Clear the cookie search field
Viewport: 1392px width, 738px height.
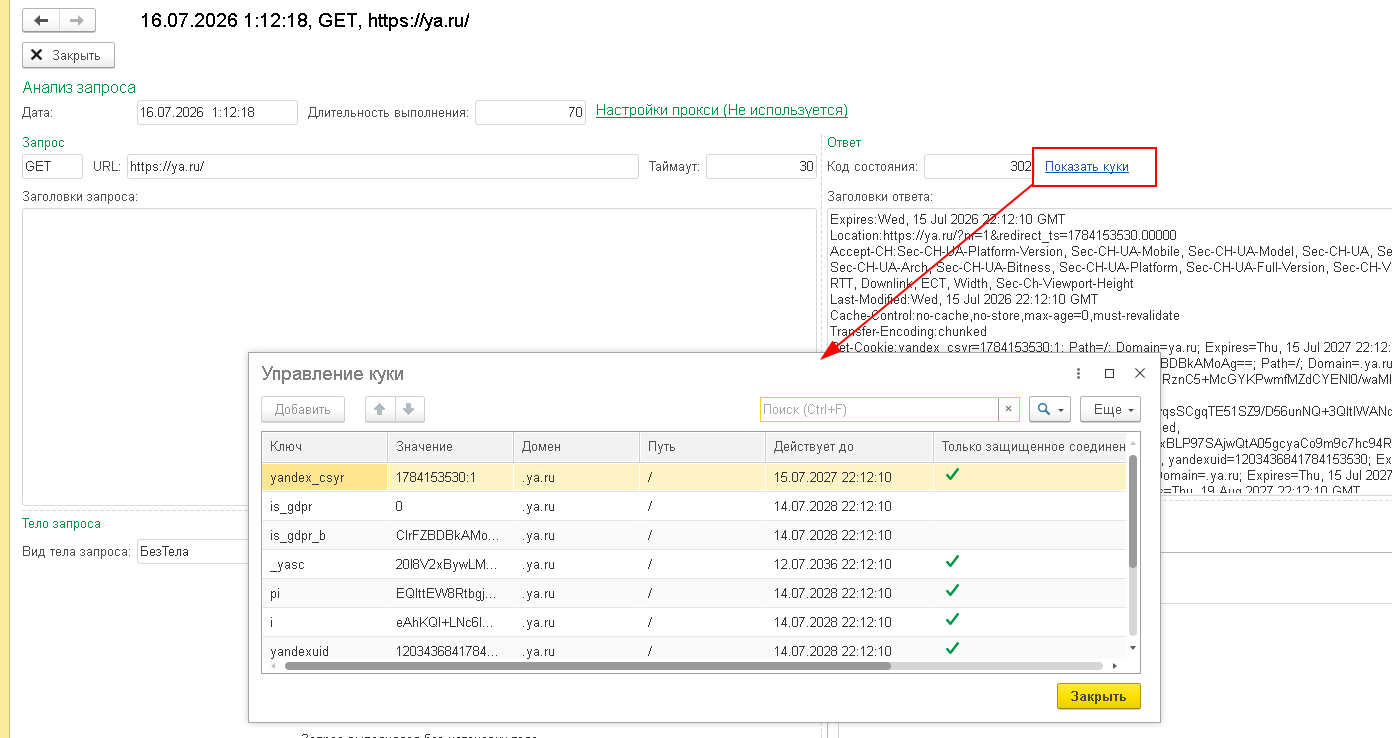point(1009,409)
